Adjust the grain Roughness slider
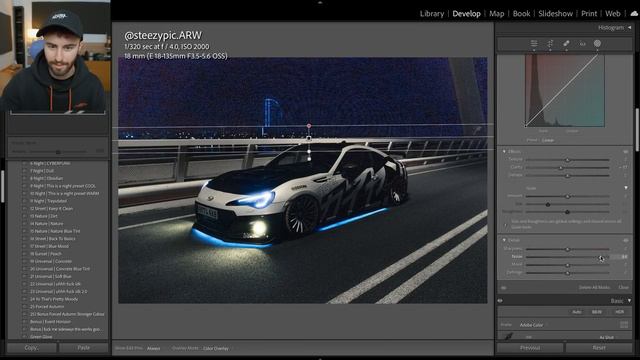Image resolution: width=640 pixels, height=360 pixels. [567, 212]
